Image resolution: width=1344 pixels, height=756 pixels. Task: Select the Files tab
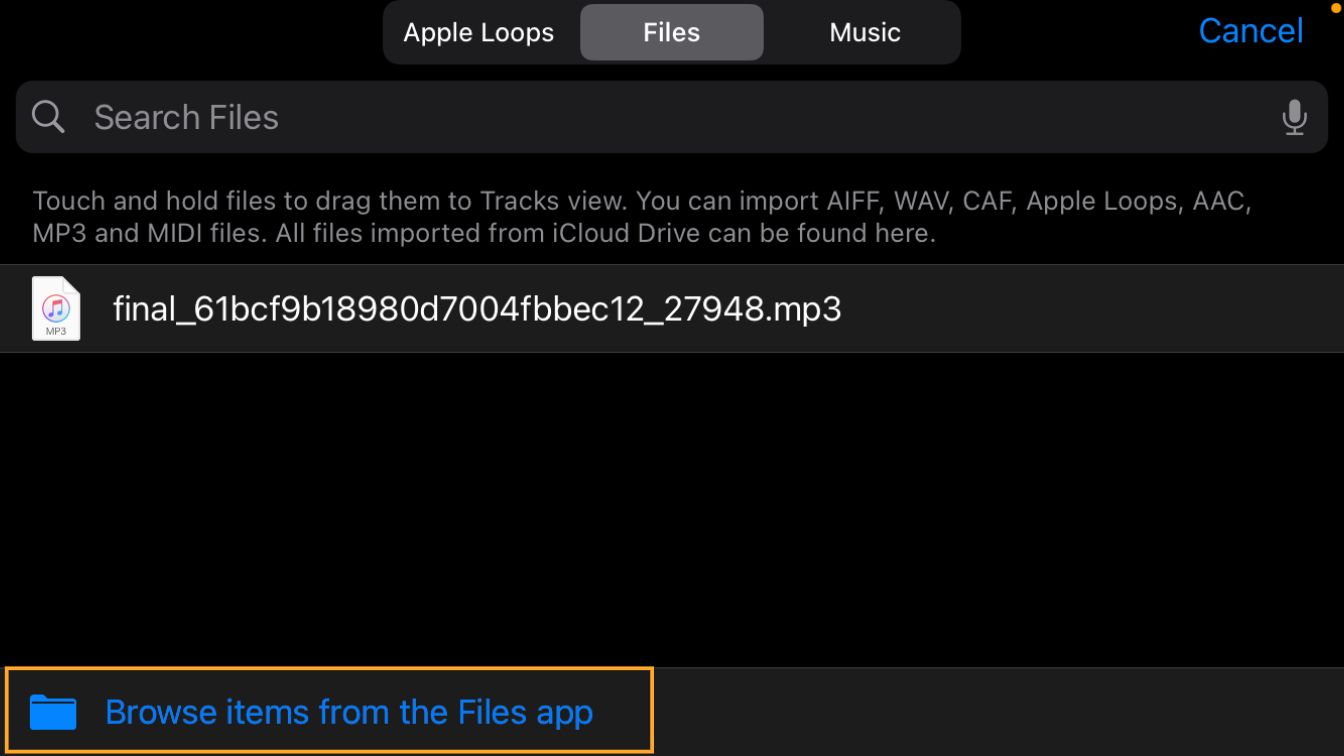click(671, 32)
